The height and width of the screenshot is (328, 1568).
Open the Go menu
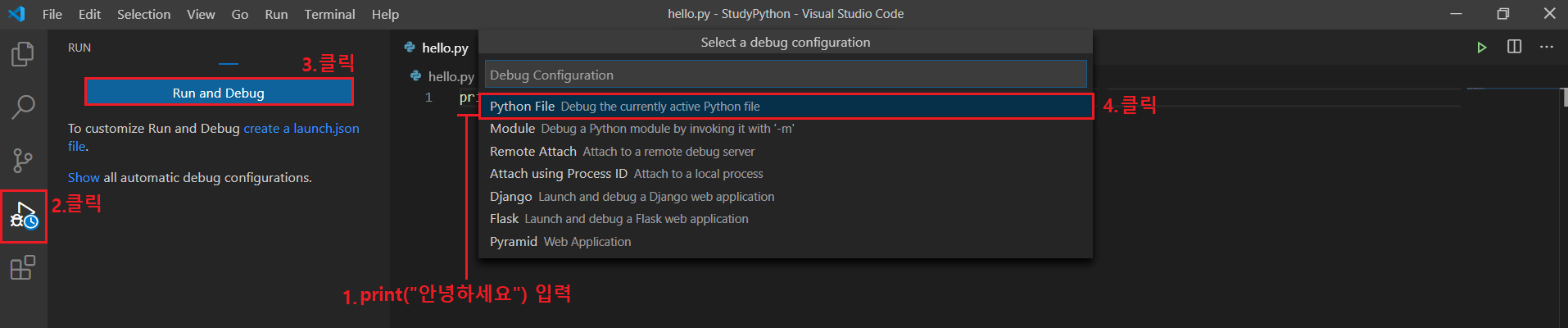coord(240,14)
